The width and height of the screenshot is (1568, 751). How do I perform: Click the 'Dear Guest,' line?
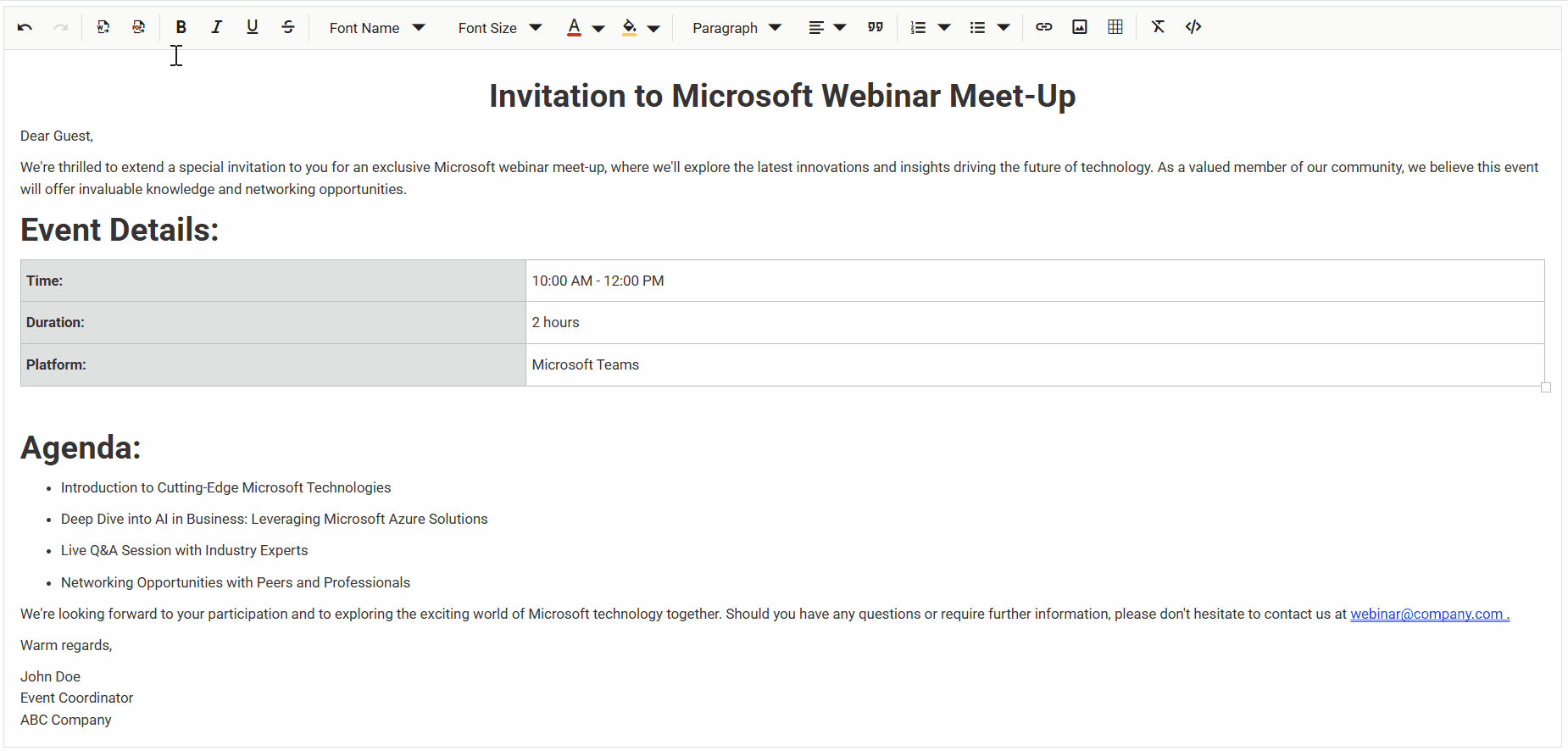coord(57,136)
